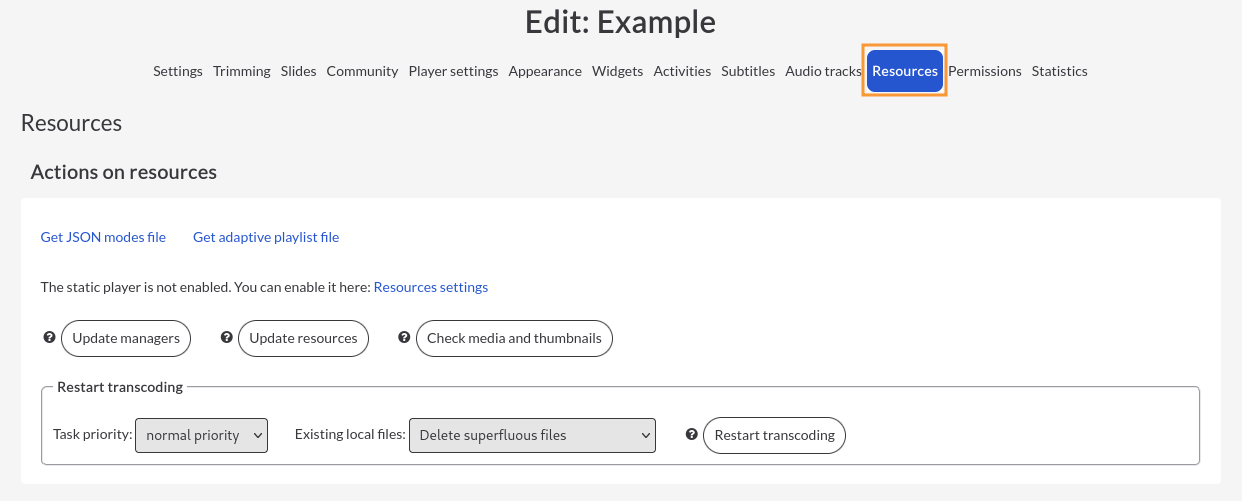The height and width of the screenshot is (501, 1242).
Task: Open the Permissions tab
Action: pyautogui.click(x=985, y=71)
